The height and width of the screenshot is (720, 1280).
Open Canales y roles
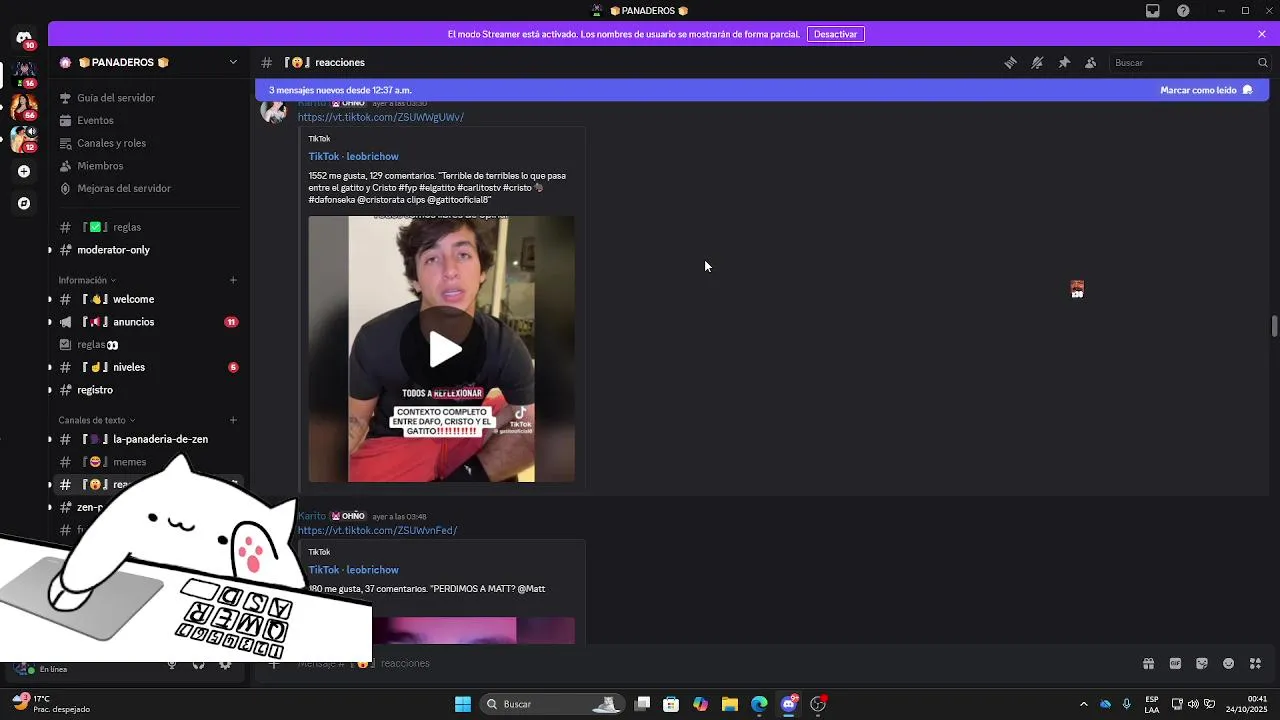(x=111, y=143)
